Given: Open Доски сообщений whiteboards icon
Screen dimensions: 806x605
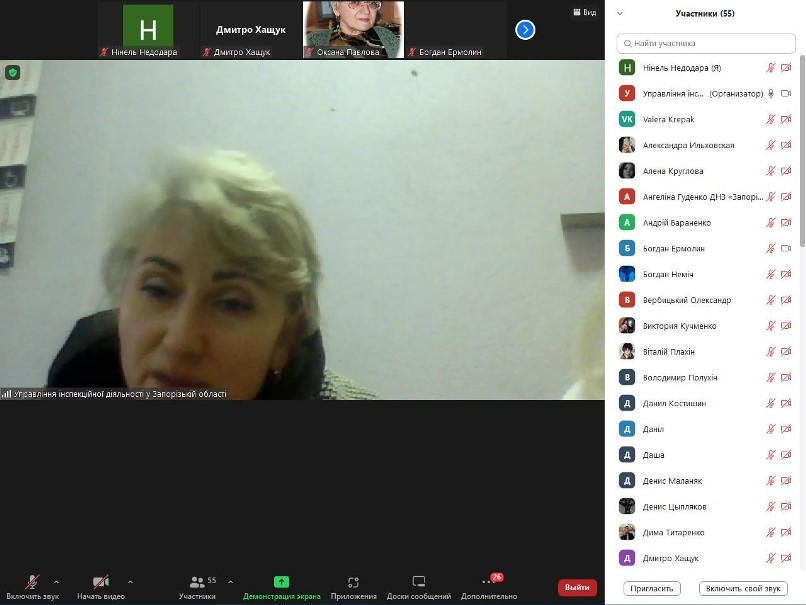Looking at the screenshot, I should pyautogui.click(x=419, y=582).
